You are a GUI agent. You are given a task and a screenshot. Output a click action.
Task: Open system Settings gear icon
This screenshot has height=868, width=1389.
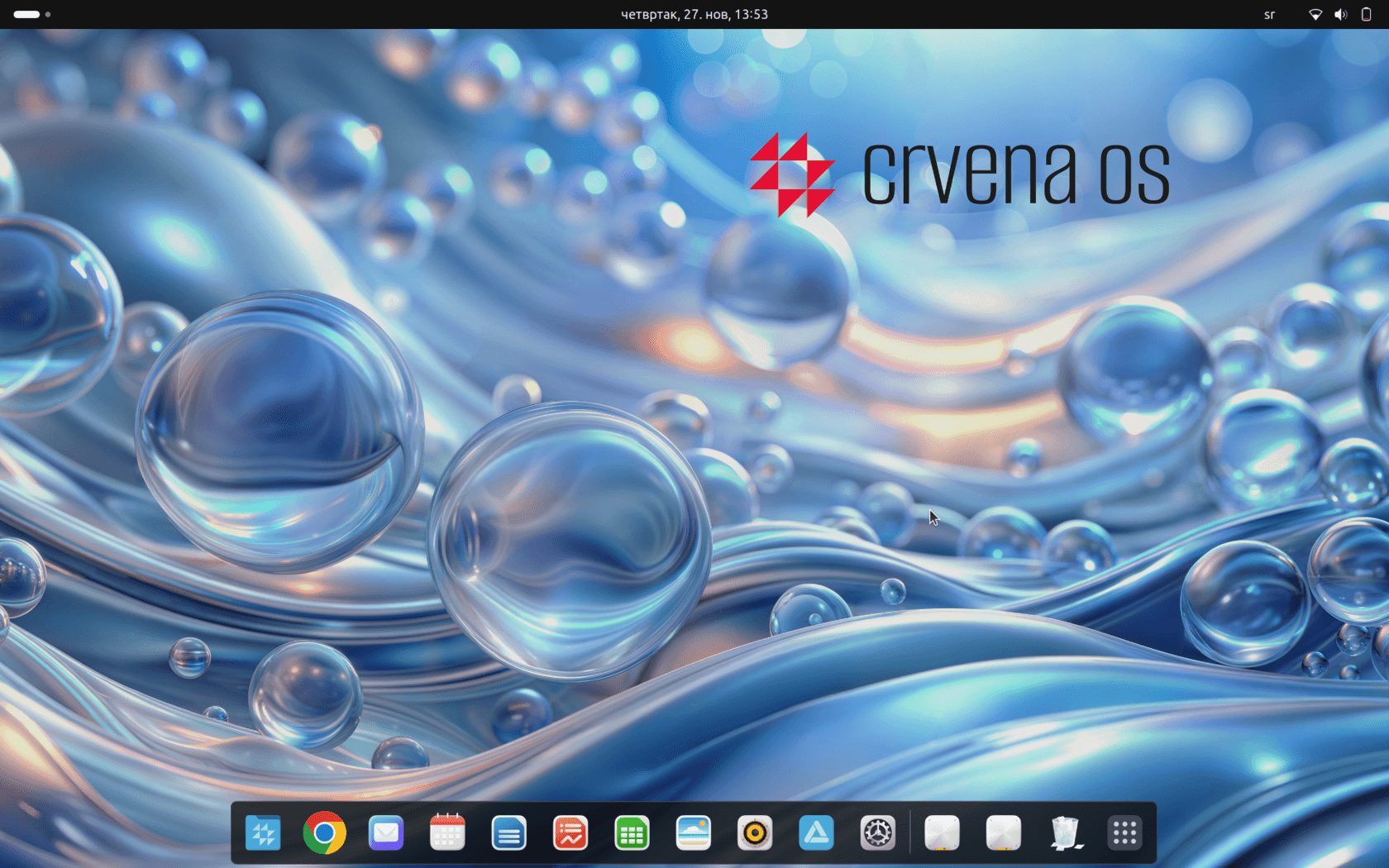[878, 833]
